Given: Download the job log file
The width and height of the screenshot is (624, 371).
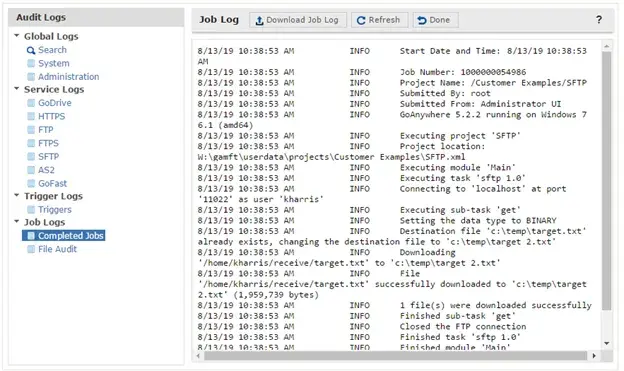Looking at the screenshot, I should click(x=298, y=20).
